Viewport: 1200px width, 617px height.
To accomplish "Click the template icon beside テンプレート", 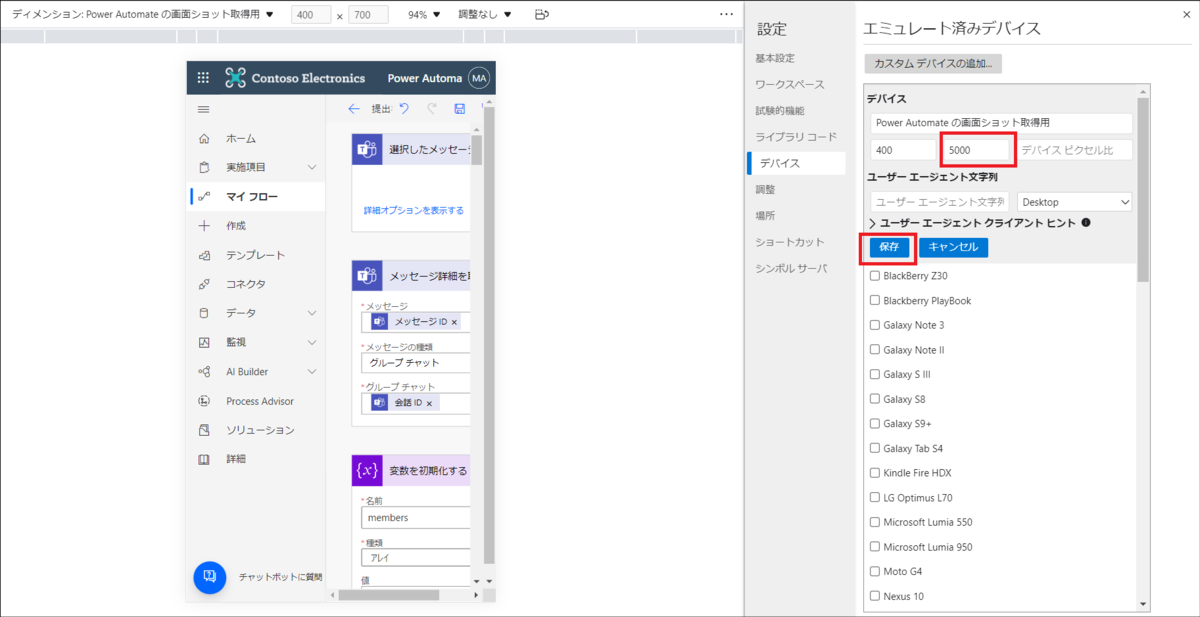I will click(x=204, y=255).
